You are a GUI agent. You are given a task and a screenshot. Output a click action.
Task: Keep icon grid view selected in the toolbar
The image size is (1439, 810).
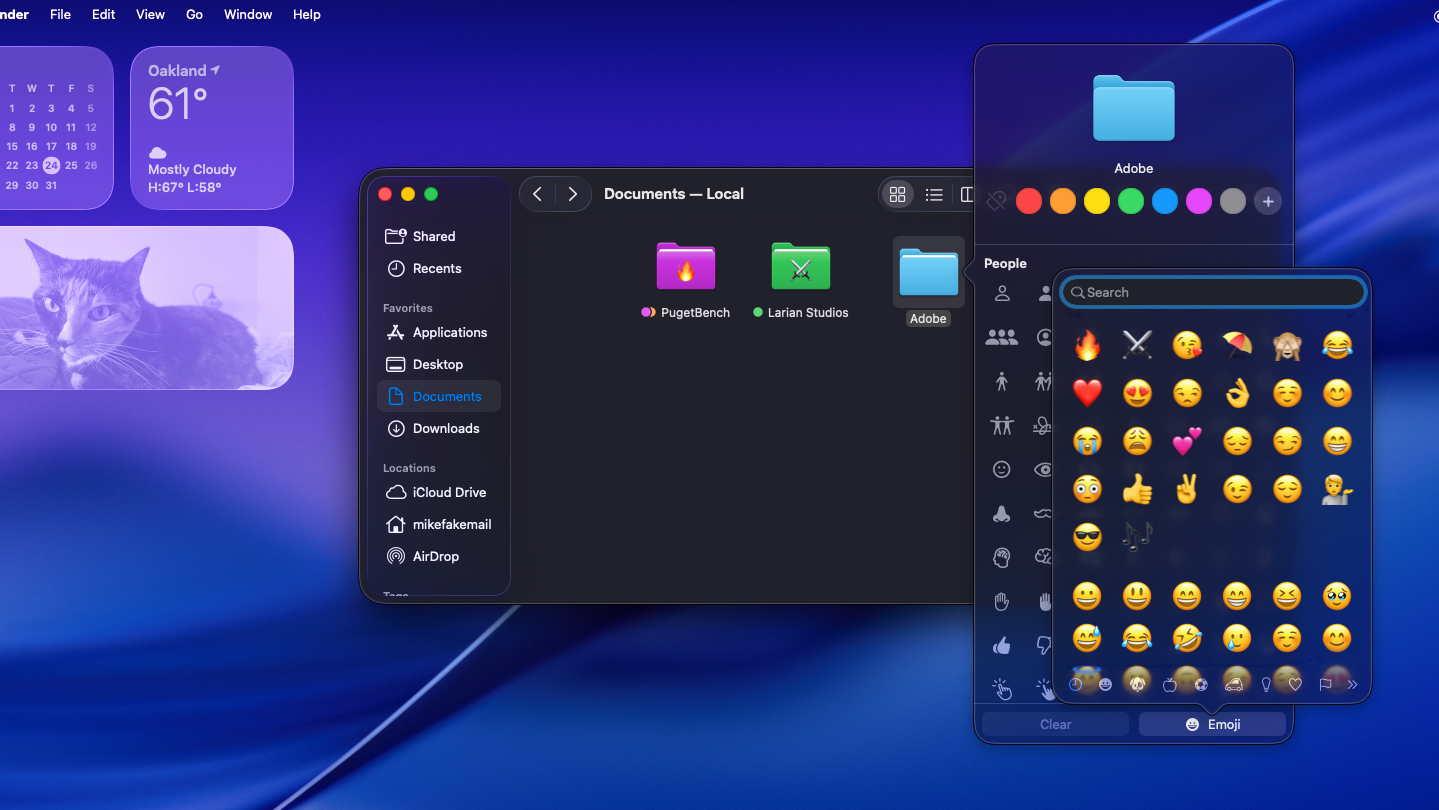pos(897,194)
